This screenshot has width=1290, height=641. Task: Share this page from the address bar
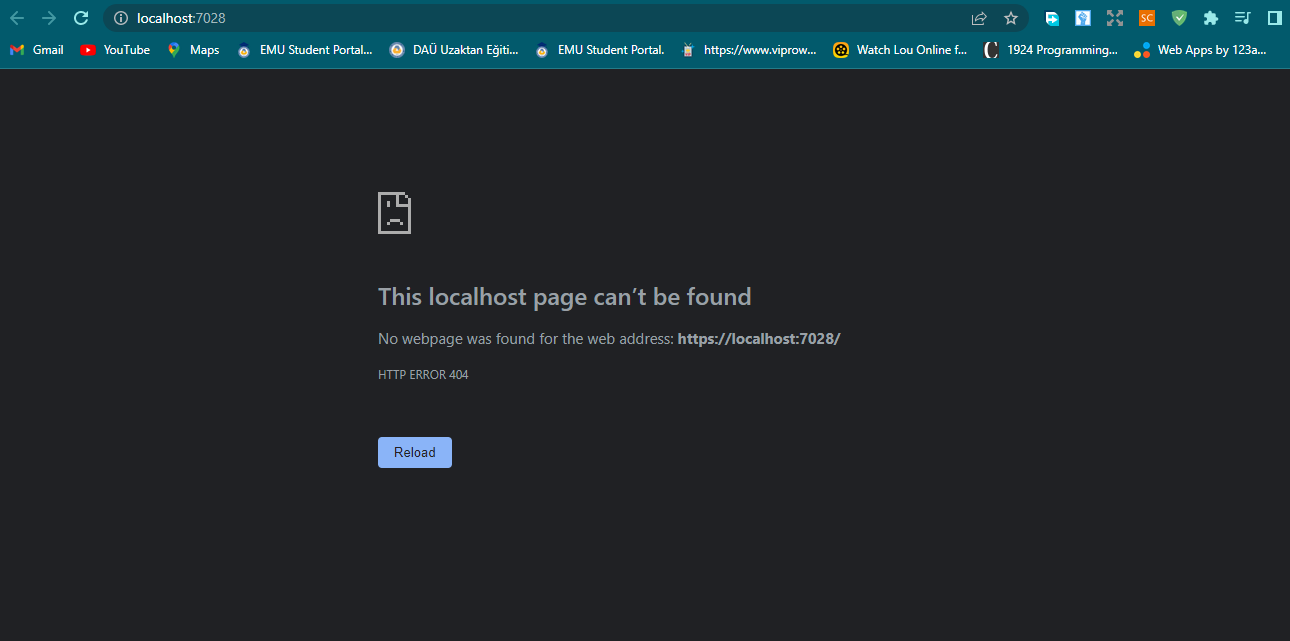(979, 18)
